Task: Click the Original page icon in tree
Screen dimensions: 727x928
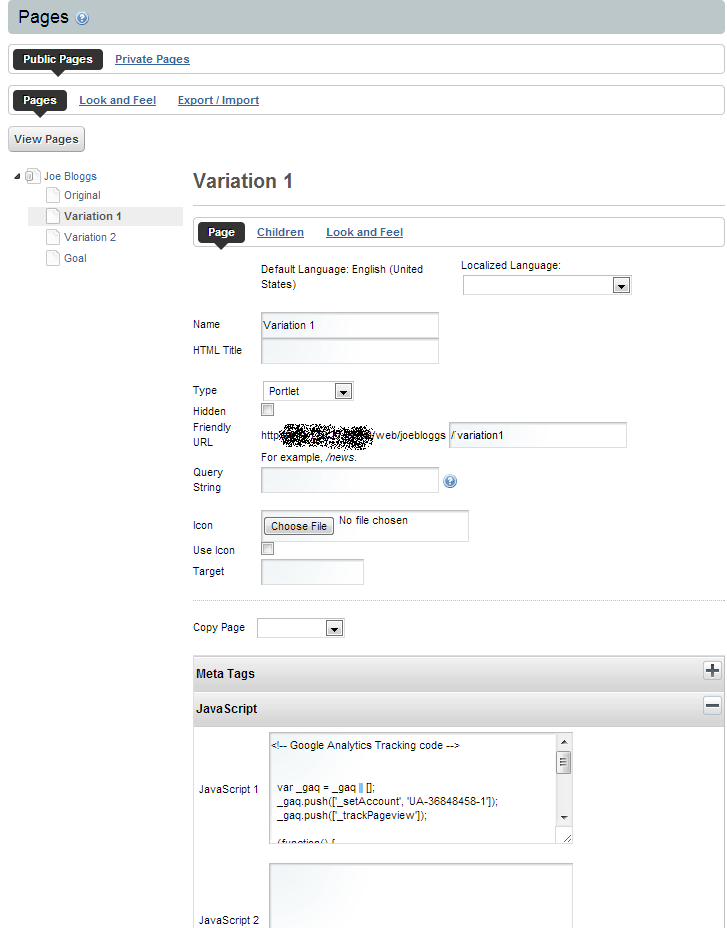Action: pyautogui.click(x=53, y=195)
